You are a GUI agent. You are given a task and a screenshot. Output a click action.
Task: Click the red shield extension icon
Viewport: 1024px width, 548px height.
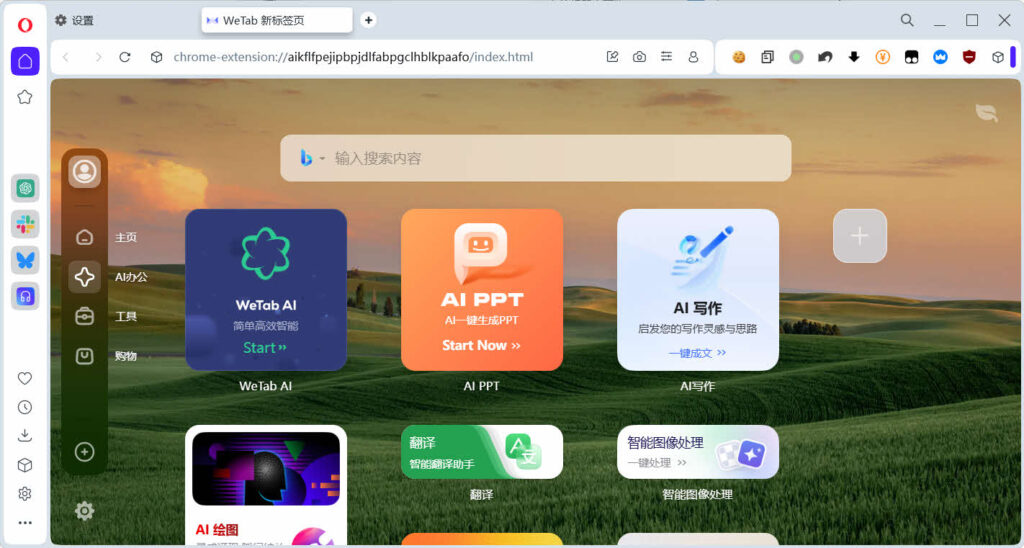pyautogui.click(x=969, y=57)
